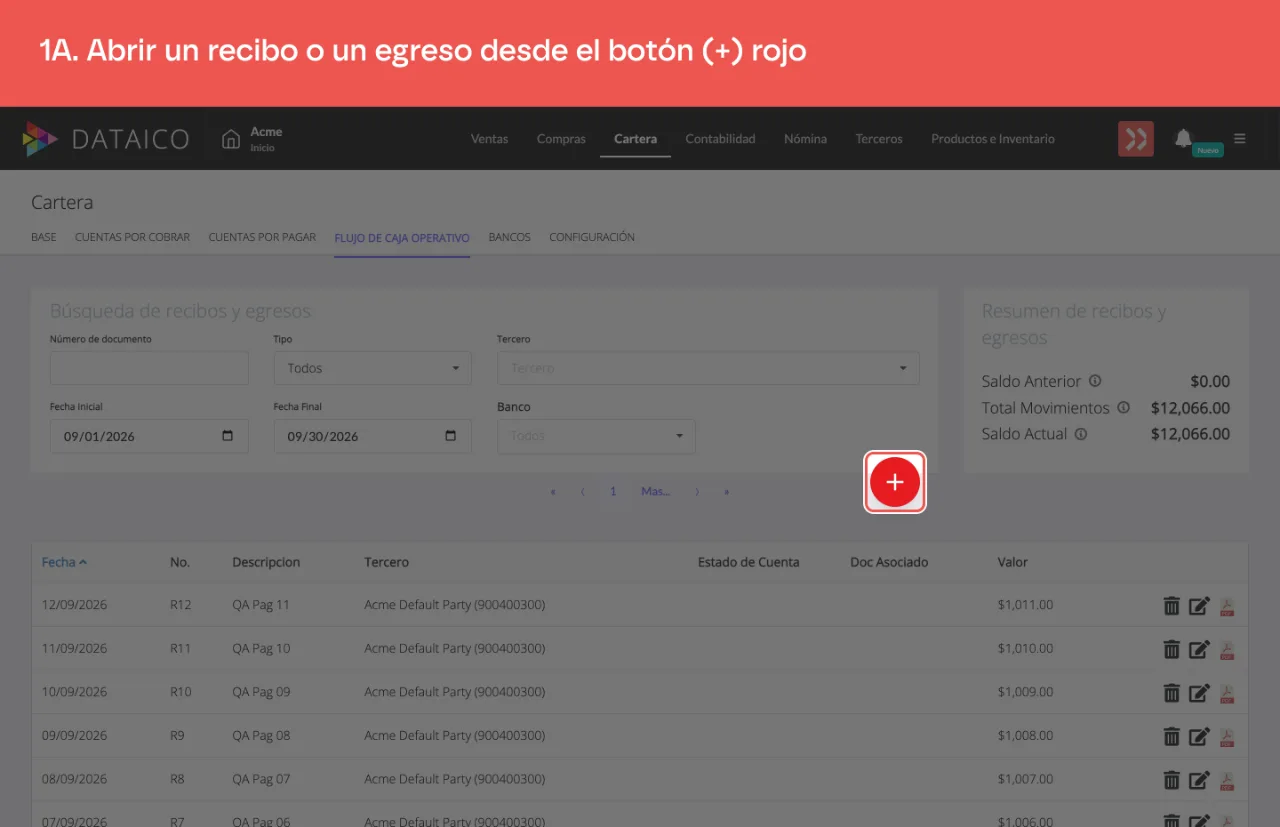The image size is (1280, 827).
Task: Click the red plus add button
Action: [895, 482]
